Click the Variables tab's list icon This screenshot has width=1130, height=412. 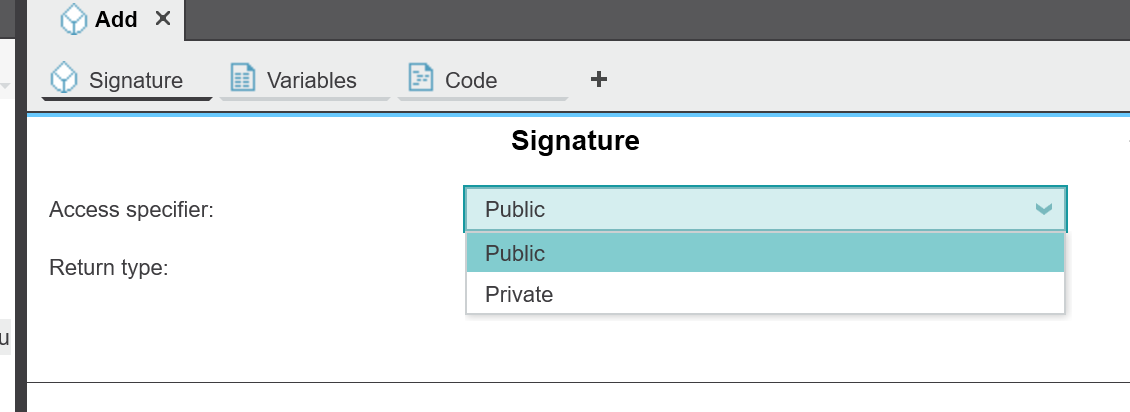(242, 77)
